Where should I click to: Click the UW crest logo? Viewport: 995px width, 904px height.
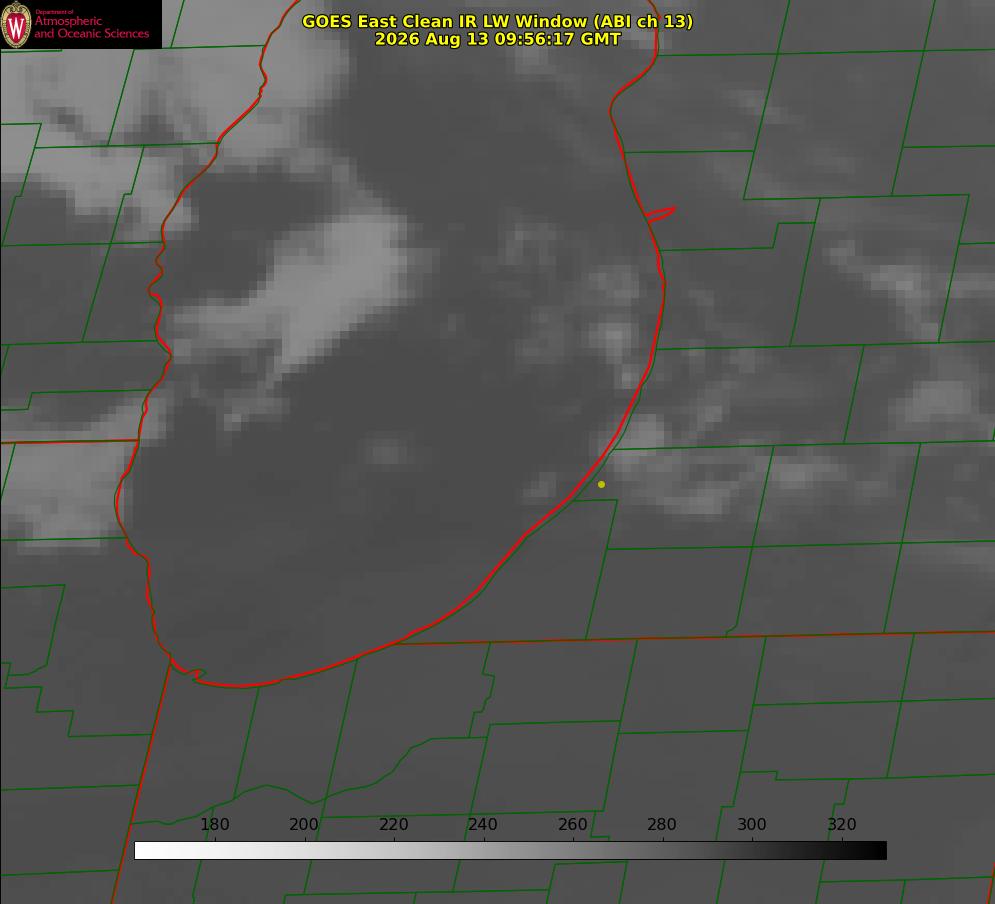tap(16, 24)
